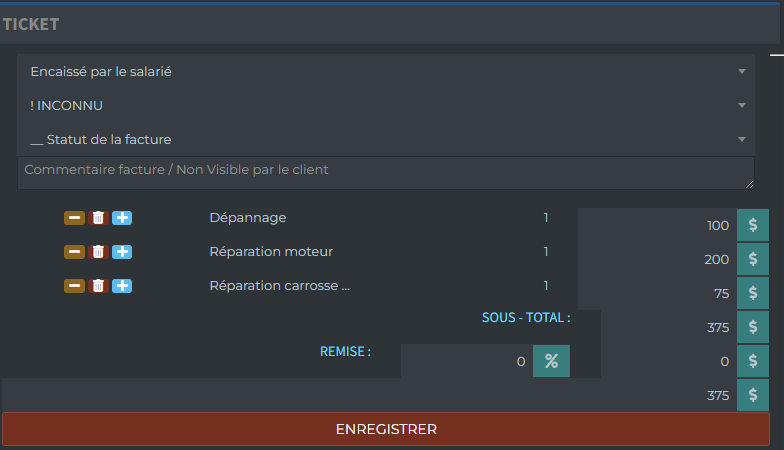Click the percent button next to REMISE
Screen dimensions: 784x450
tap(551, 361)
